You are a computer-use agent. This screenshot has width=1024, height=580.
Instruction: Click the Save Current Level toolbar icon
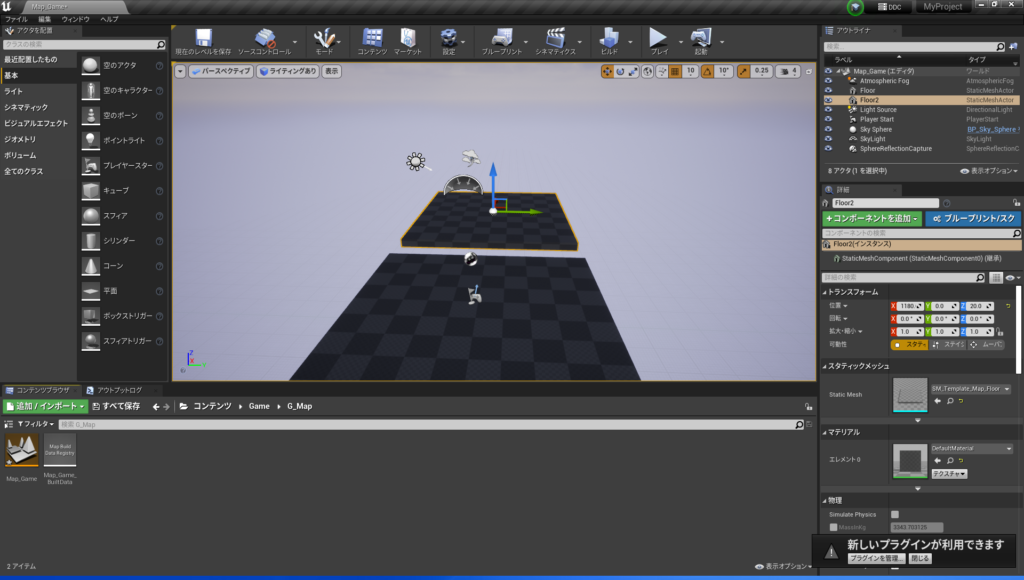[203, 40]
